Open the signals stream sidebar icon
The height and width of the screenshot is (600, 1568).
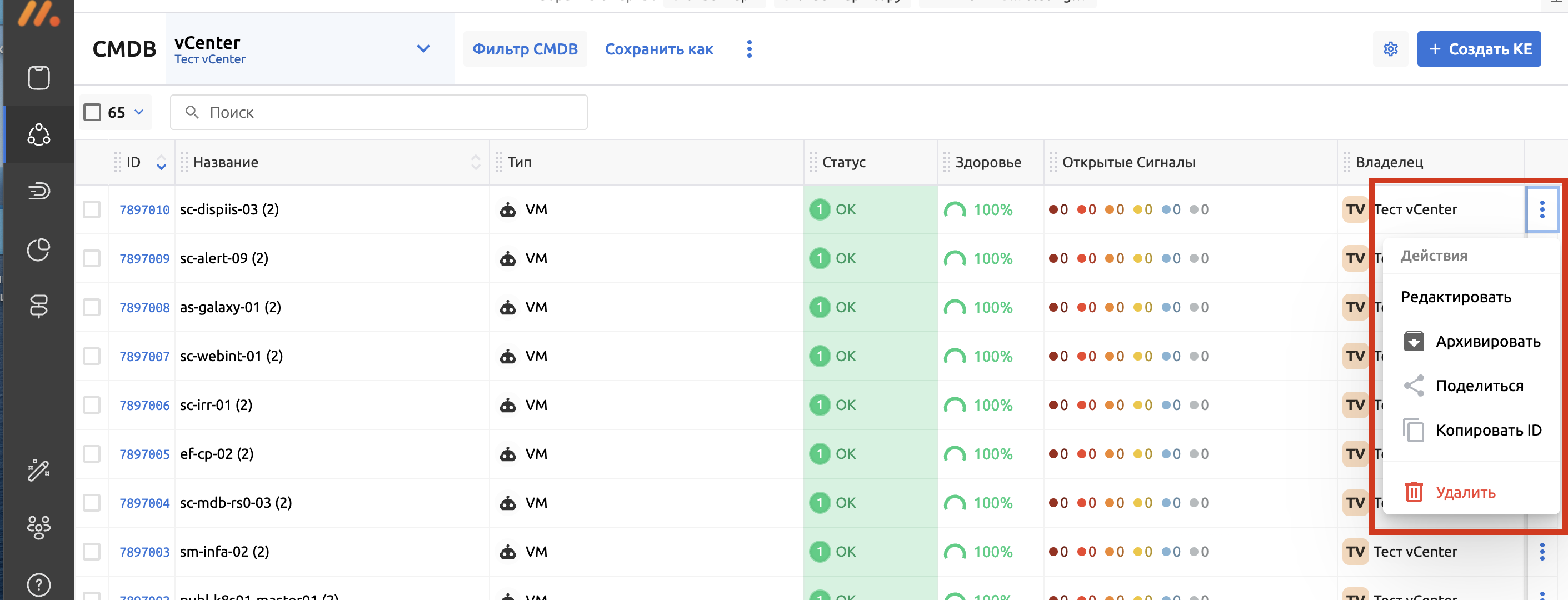click(x=38, y=191)
